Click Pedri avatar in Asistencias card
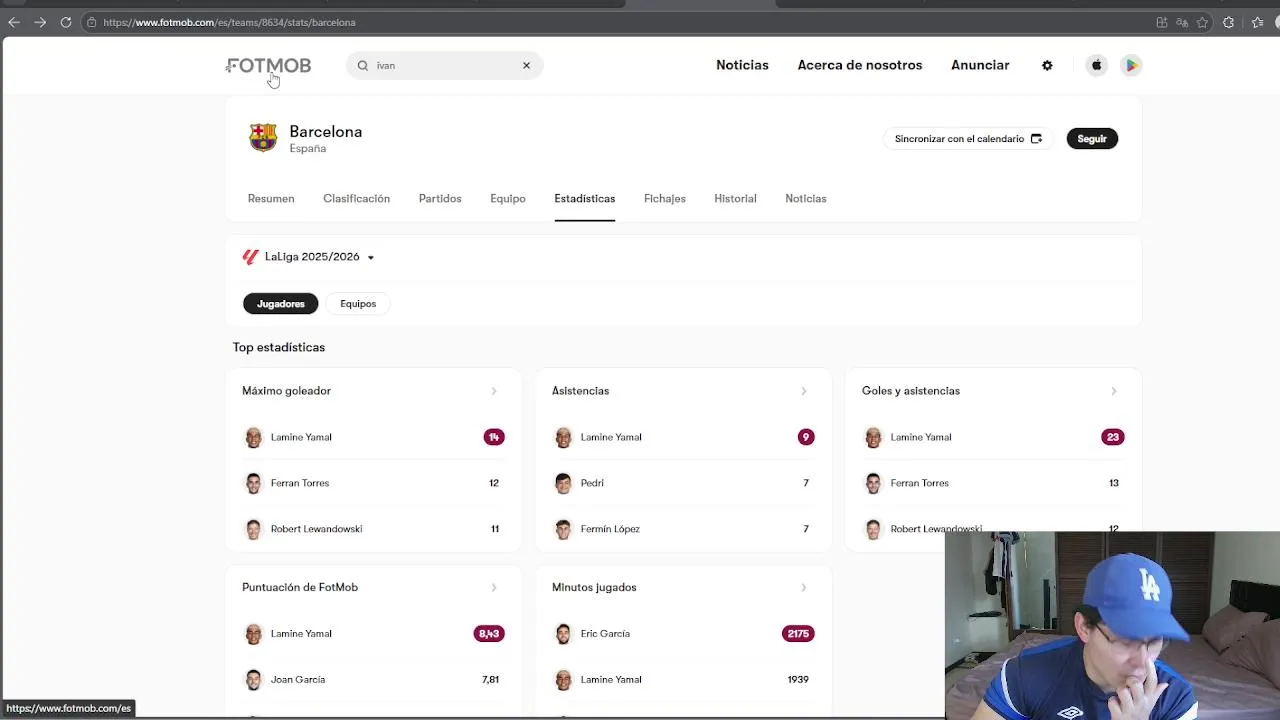The width and height of the screenshot is (1280, 720). (564, 483)
